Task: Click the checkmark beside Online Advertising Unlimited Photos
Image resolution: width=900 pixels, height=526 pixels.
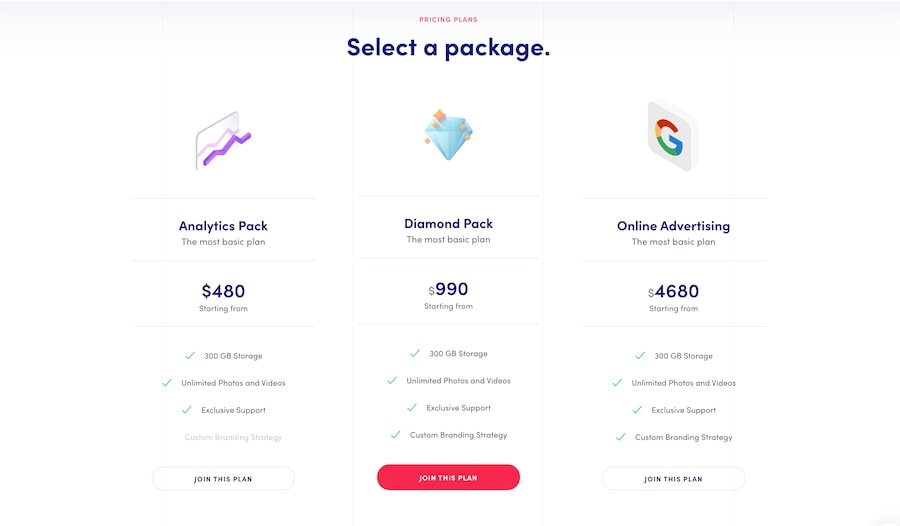Action: click(617, 383)
